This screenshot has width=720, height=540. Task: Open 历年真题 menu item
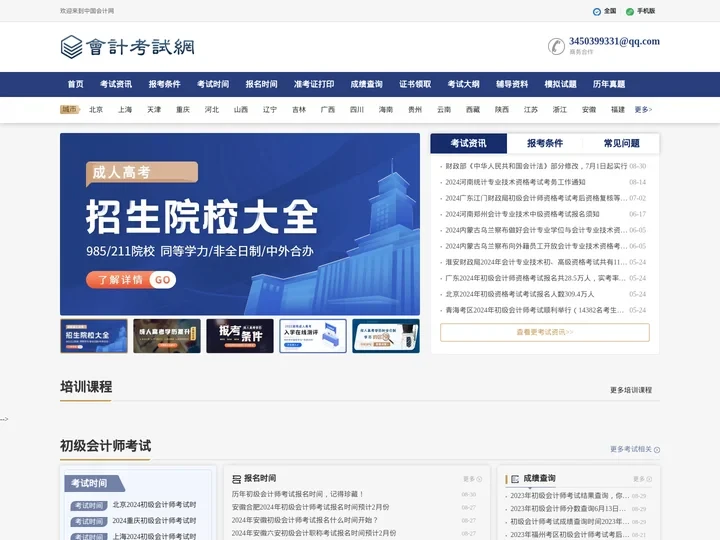tap(609, 84)
